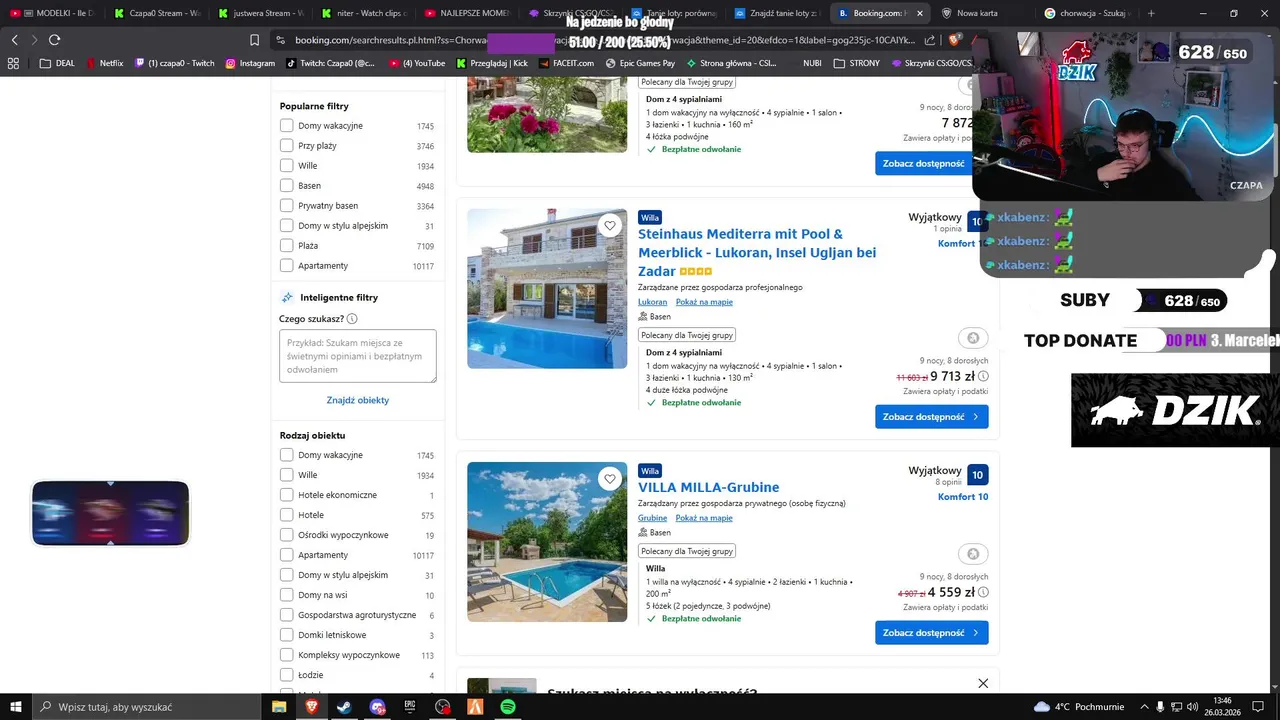1280x720 pixels.
Task: Click info icon beside Czego szukasz
Action: 352,319
